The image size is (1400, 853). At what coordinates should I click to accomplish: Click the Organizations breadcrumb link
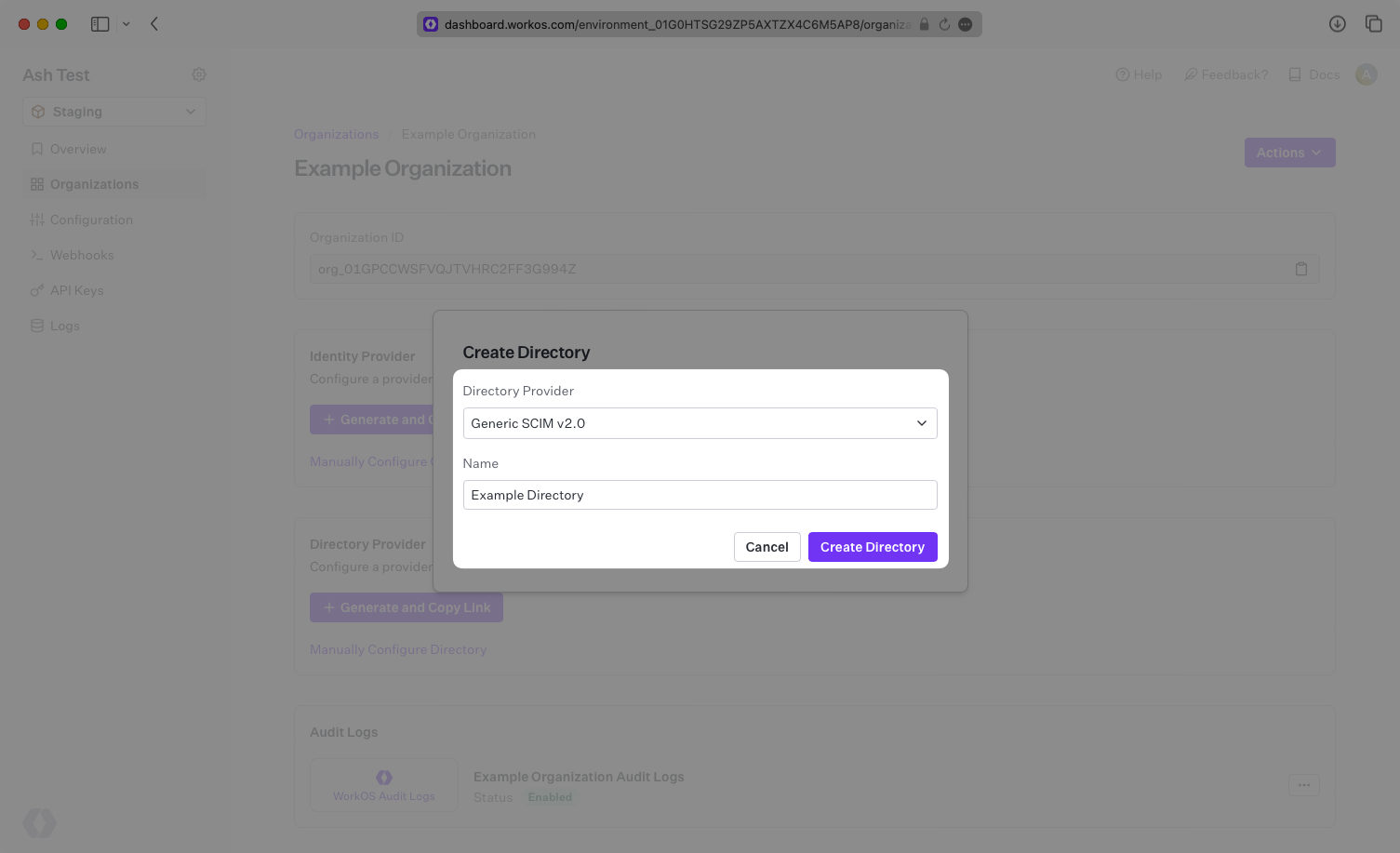pos(336,134)
